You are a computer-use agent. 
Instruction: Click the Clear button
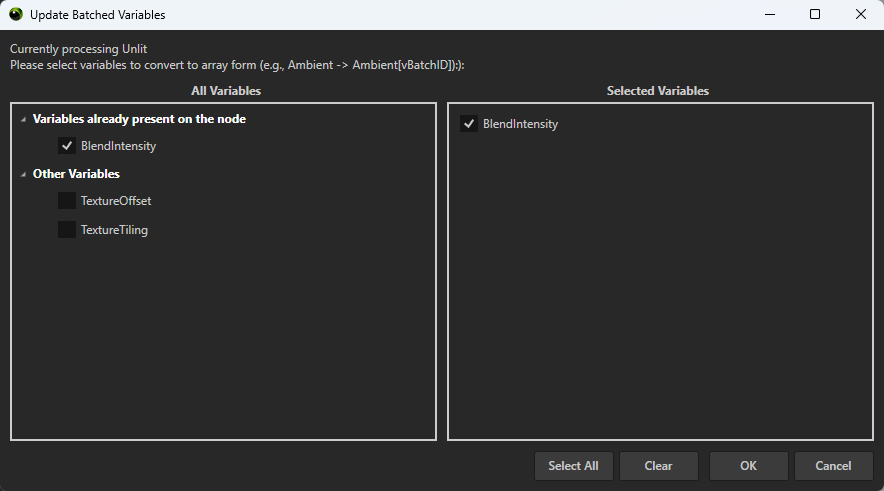(x=658, y=466)
